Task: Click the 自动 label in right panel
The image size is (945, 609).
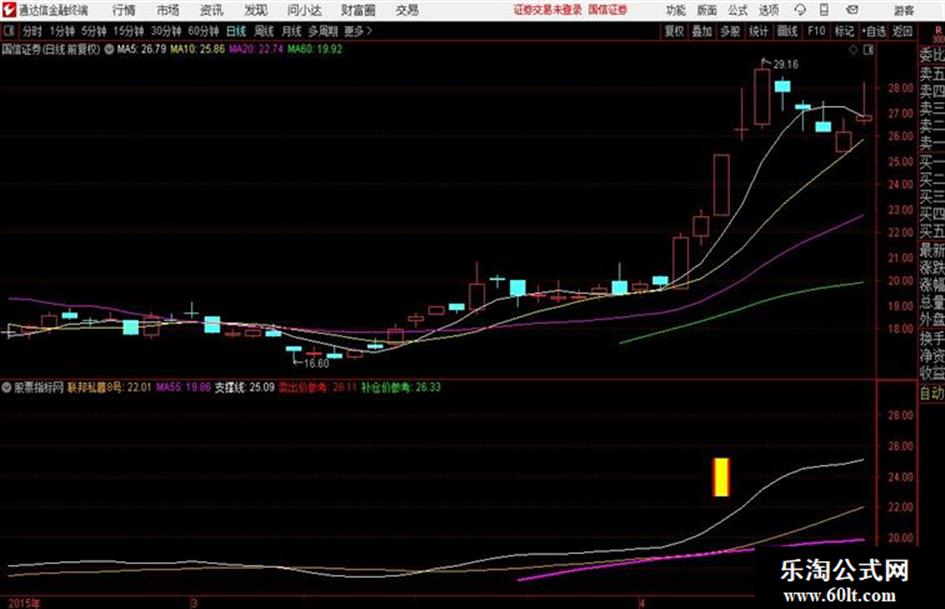Action: tap(932, 393)
